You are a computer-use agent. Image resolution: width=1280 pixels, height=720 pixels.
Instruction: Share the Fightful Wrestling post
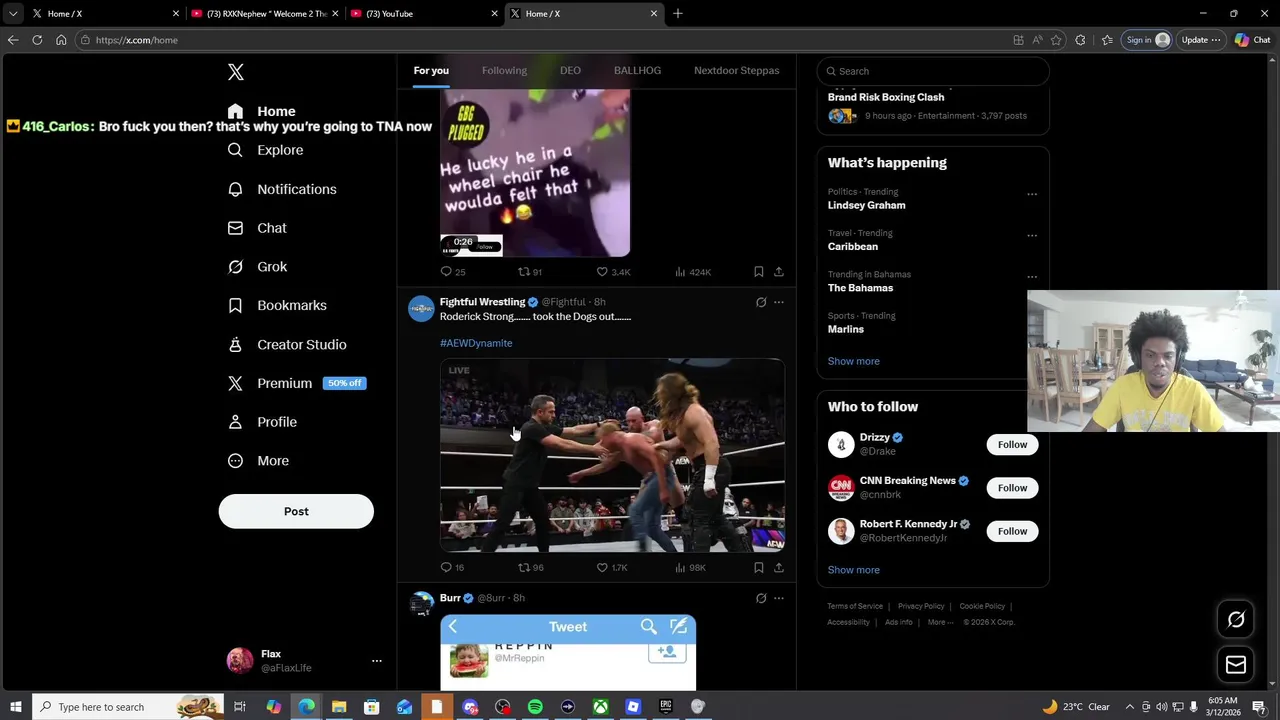[x=779, y=567]
